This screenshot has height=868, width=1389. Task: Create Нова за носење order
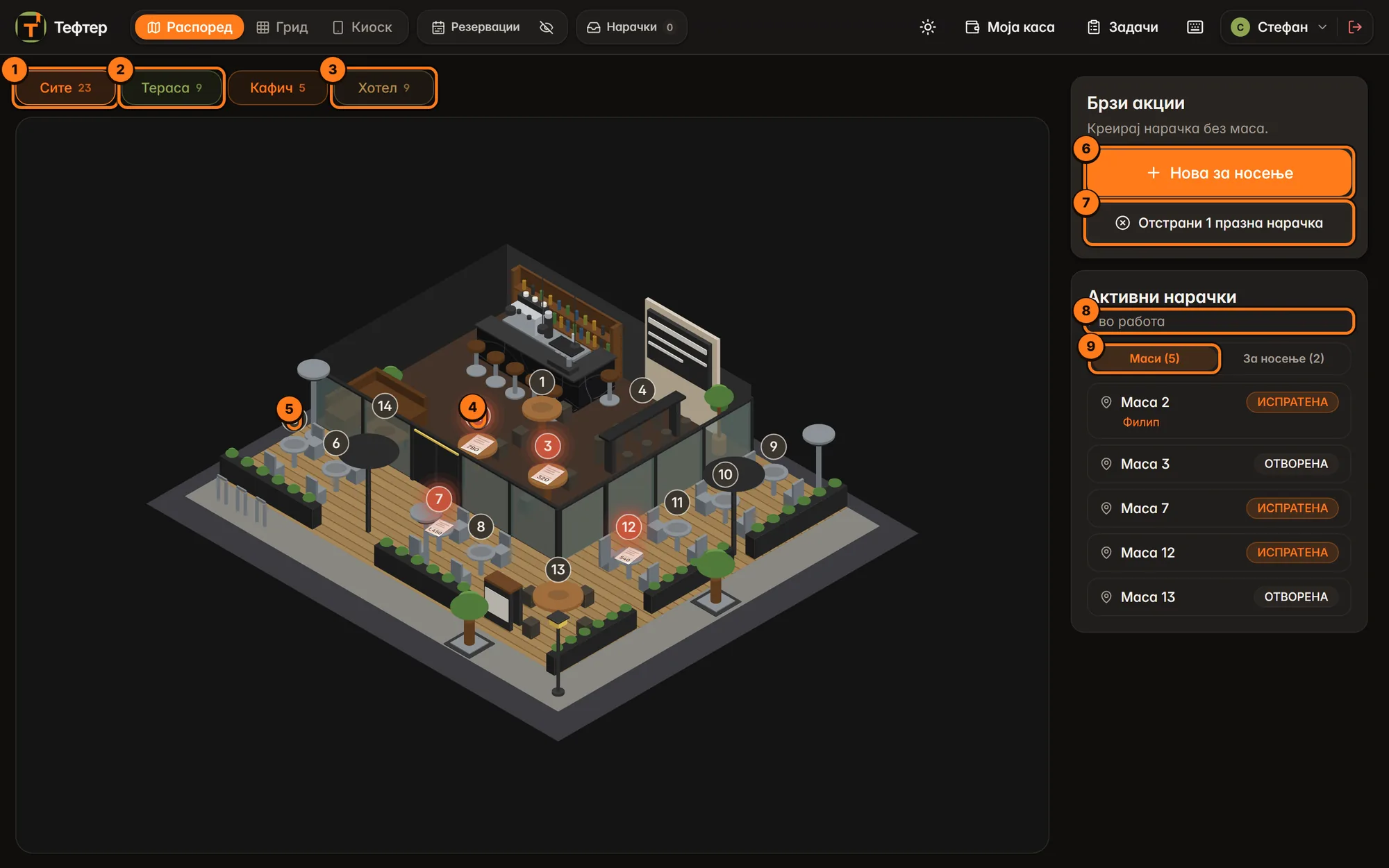(1219, 173)
